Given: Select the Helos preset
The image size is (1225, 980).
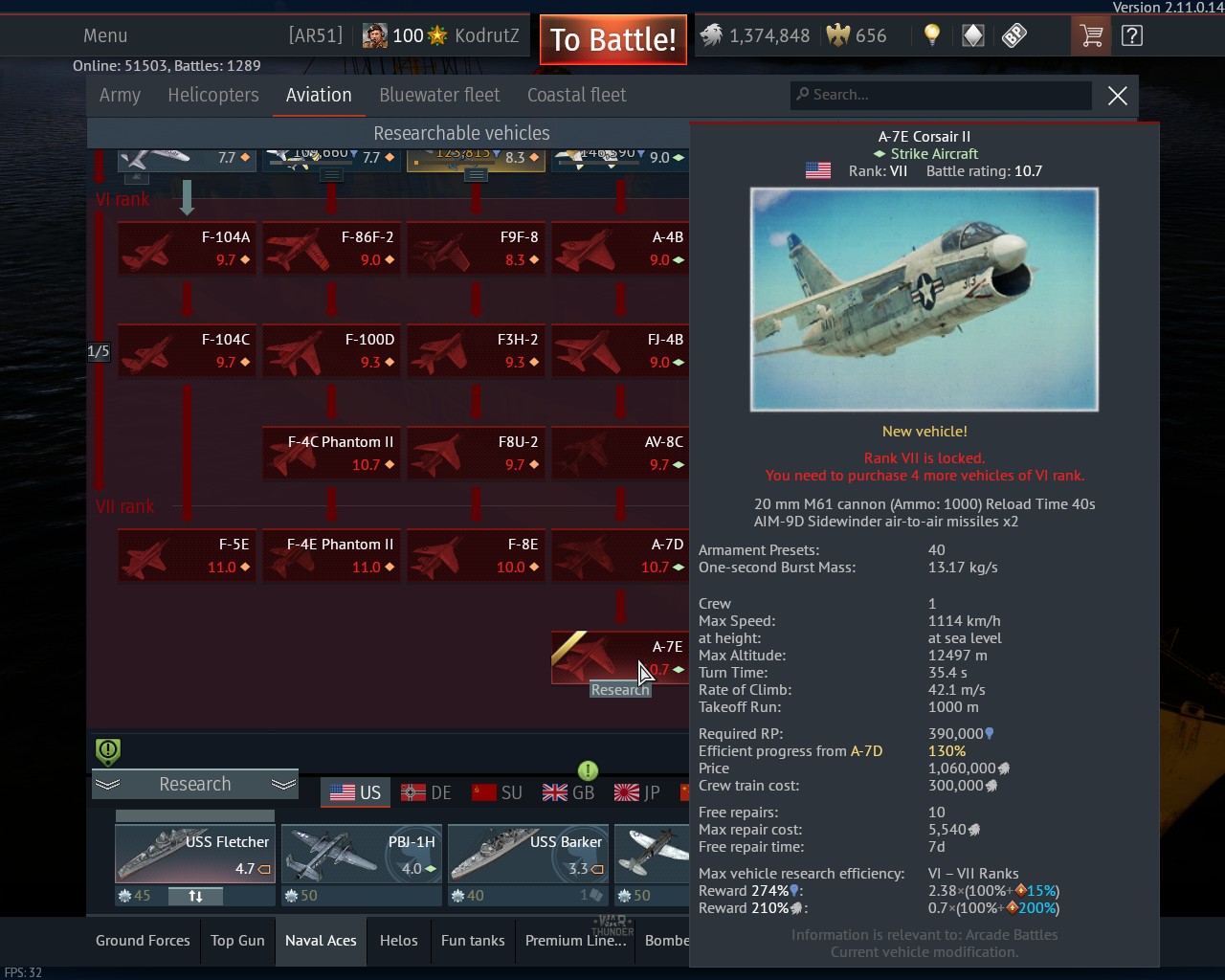Looking at the screenshot, I should pos(398,941).
